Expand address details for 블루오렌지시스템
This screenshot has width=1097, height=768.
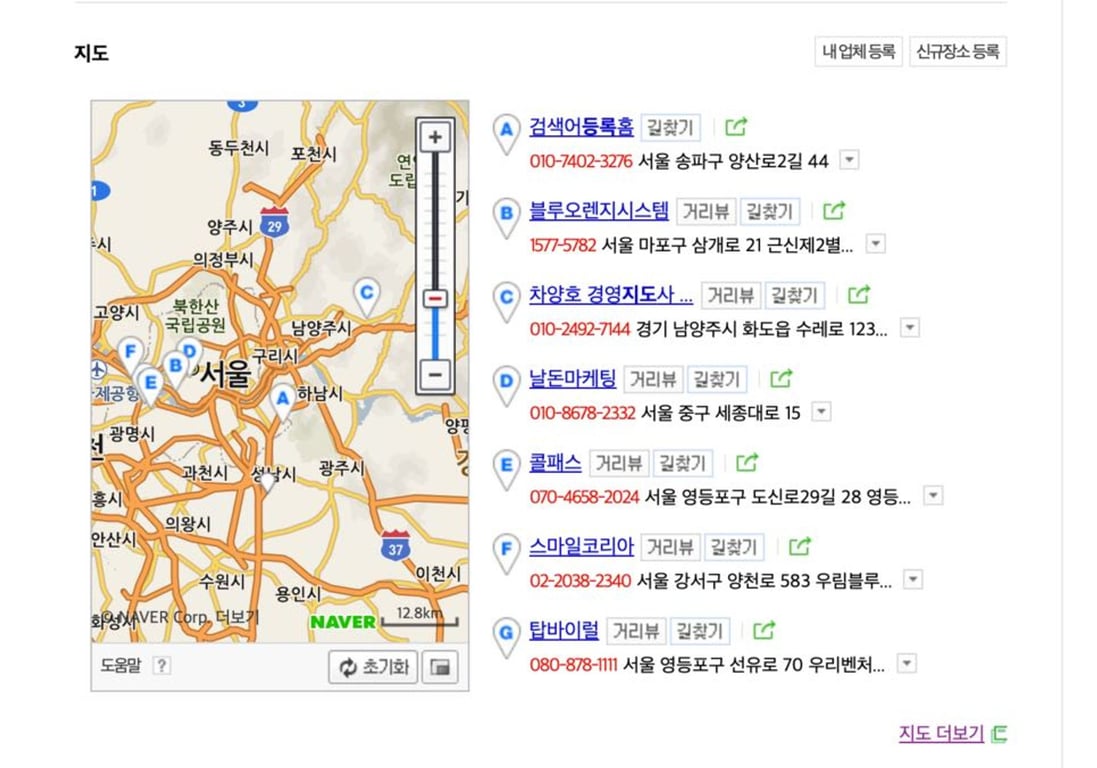click(x=875, y=244)
